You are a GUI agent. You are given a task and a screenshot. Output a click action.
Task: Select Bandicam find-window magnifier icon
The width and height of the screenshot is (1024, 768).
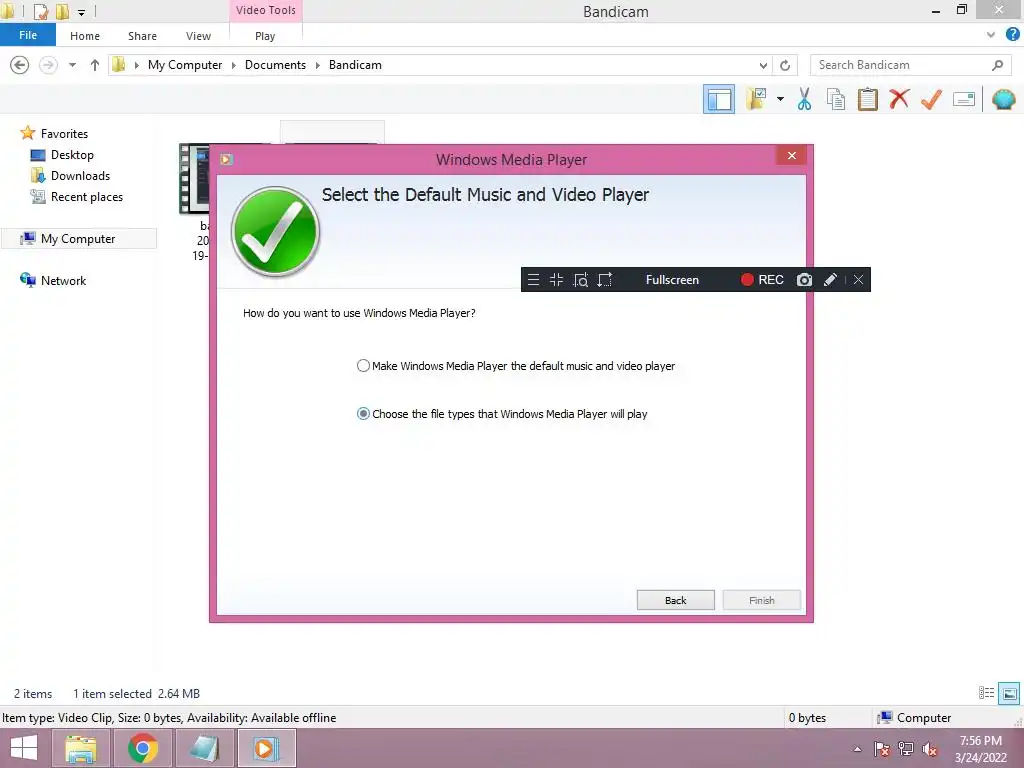581,280
